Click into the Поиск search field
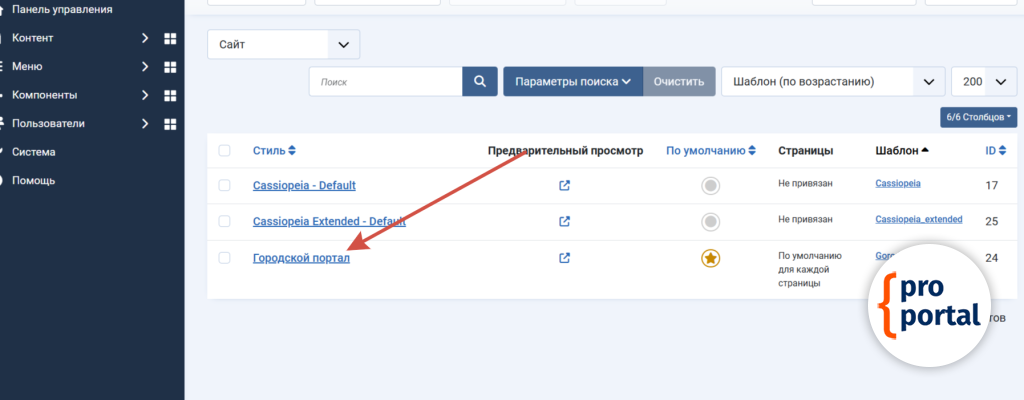 click(x=385, y=82)
